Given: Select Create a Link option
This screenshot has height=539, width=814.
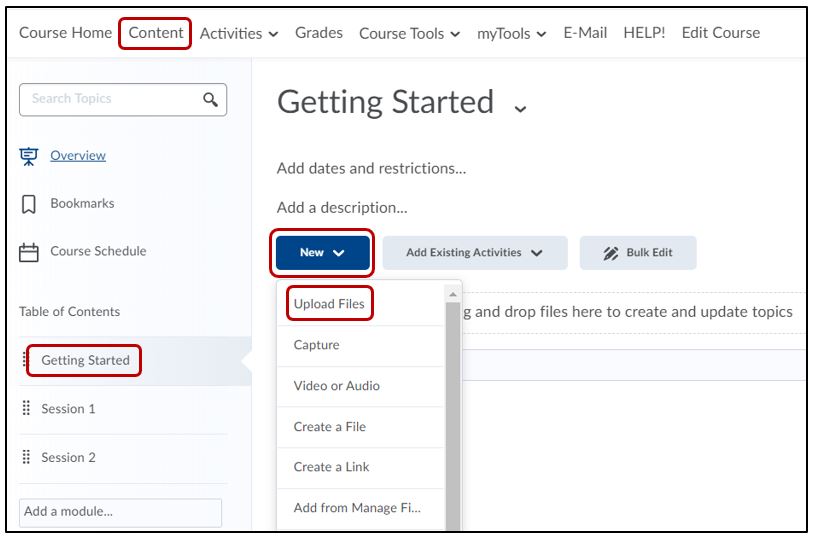Looking at the screenshot, I should [x=331, y=467].
